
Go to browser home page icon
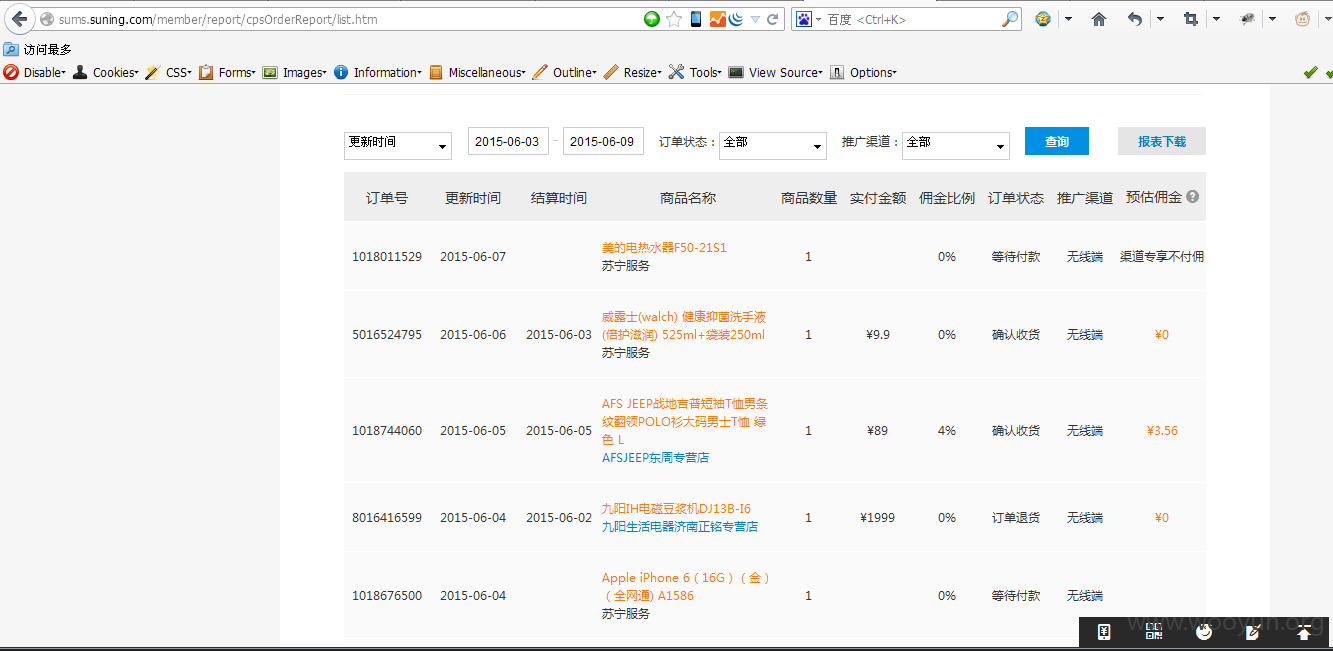1099,19
